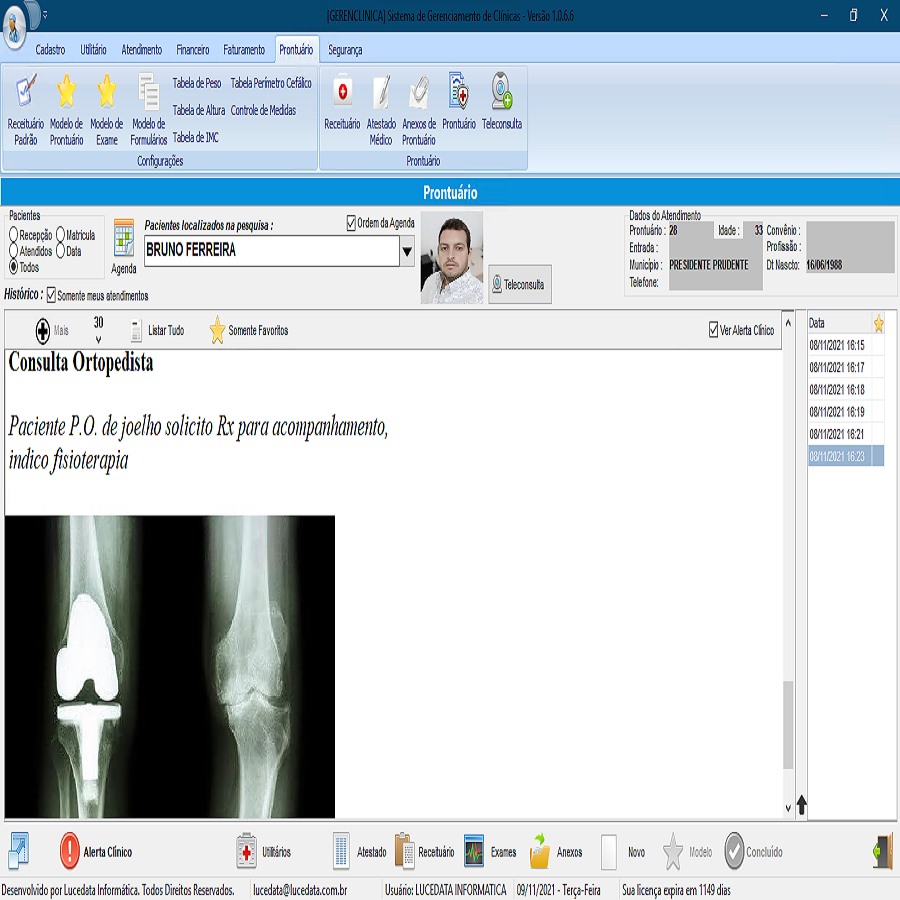The width and height of the screenshot is (900, 900).
Task: Open Receituário Padrão in the Configurações group
Action: point(26,93)
